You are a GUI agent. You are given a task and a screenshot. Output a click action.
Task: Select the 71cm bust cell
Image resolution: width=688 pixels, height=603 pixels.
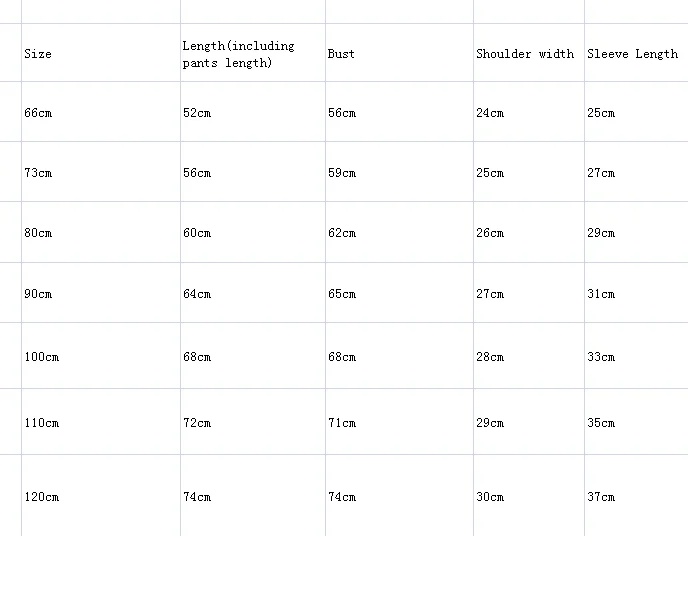(x=399, y=422)
